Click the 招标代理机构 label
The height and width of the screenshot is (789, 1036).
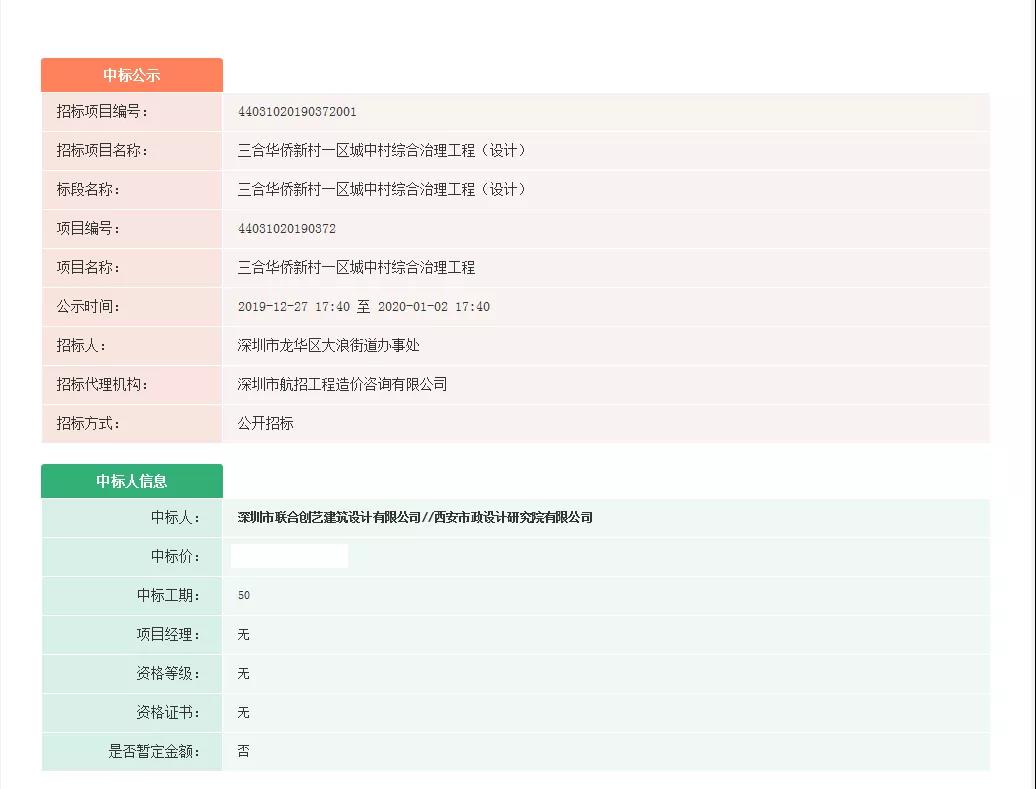pyautogui.click(x=102, y=385)
